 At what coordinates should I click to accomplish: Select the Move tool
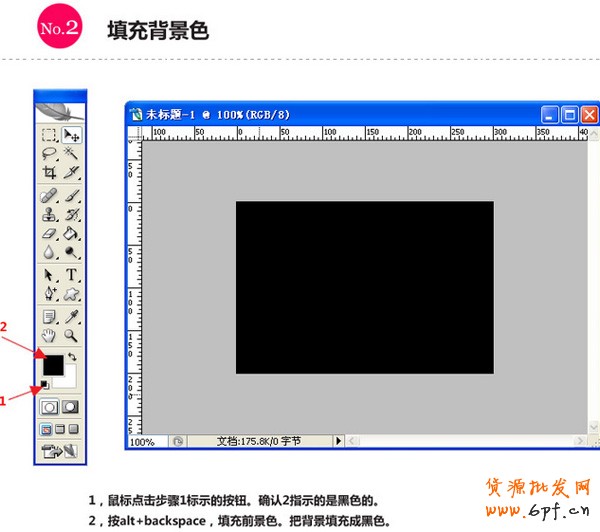tap(71, 134)
